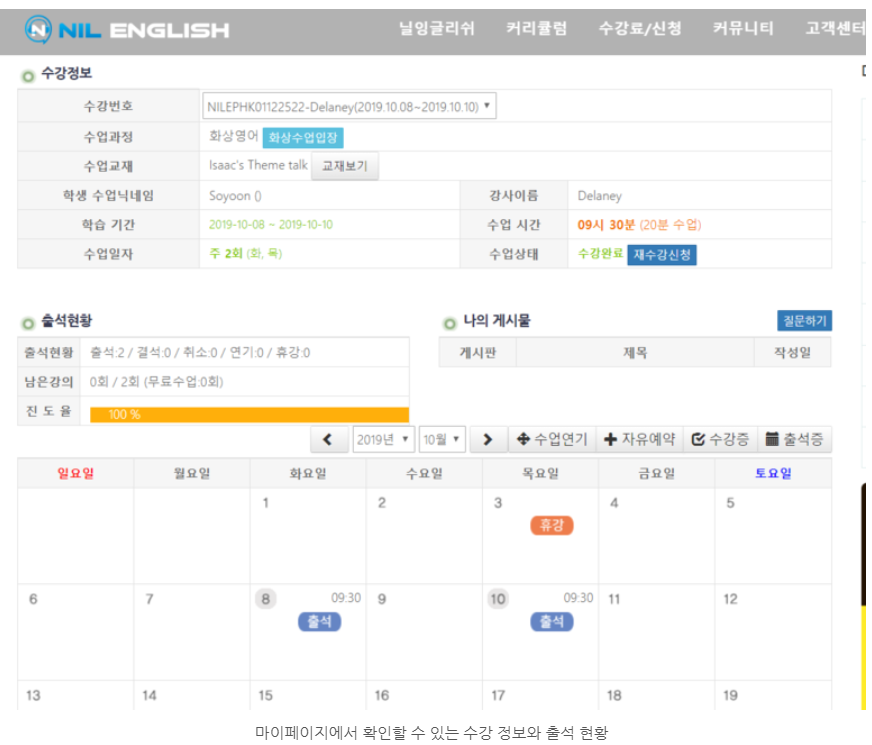Click the 교재보기 button
The width and height of the screenshot is (872, 745).
(345, 166)
